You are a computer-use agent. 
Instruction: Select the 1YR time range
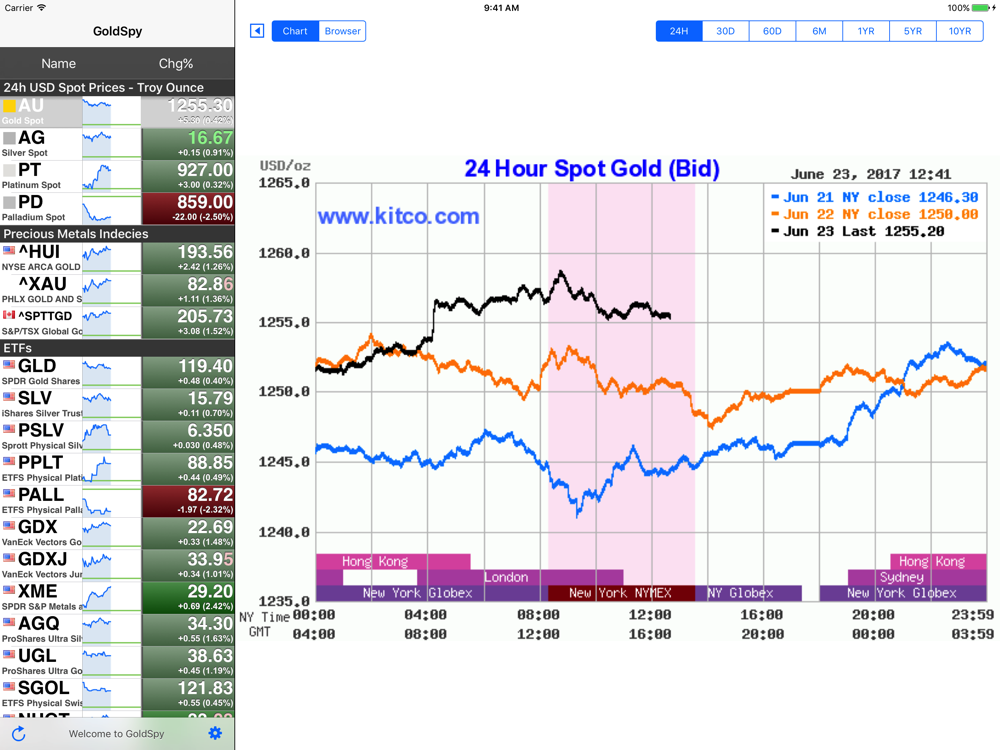[866, 31]
